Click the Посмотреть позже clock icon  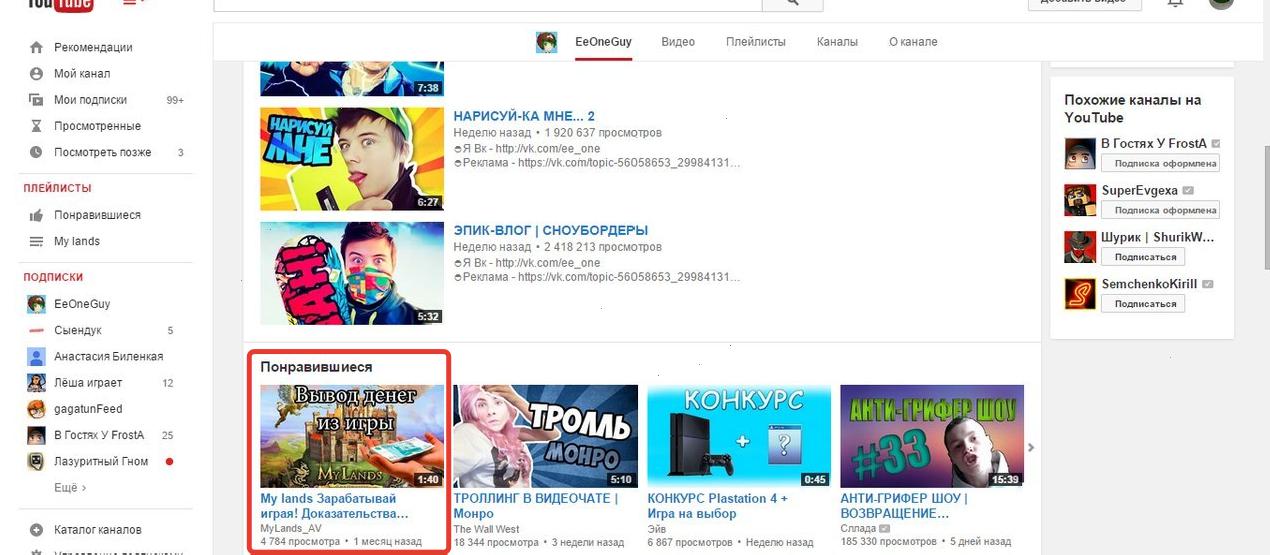36,152
